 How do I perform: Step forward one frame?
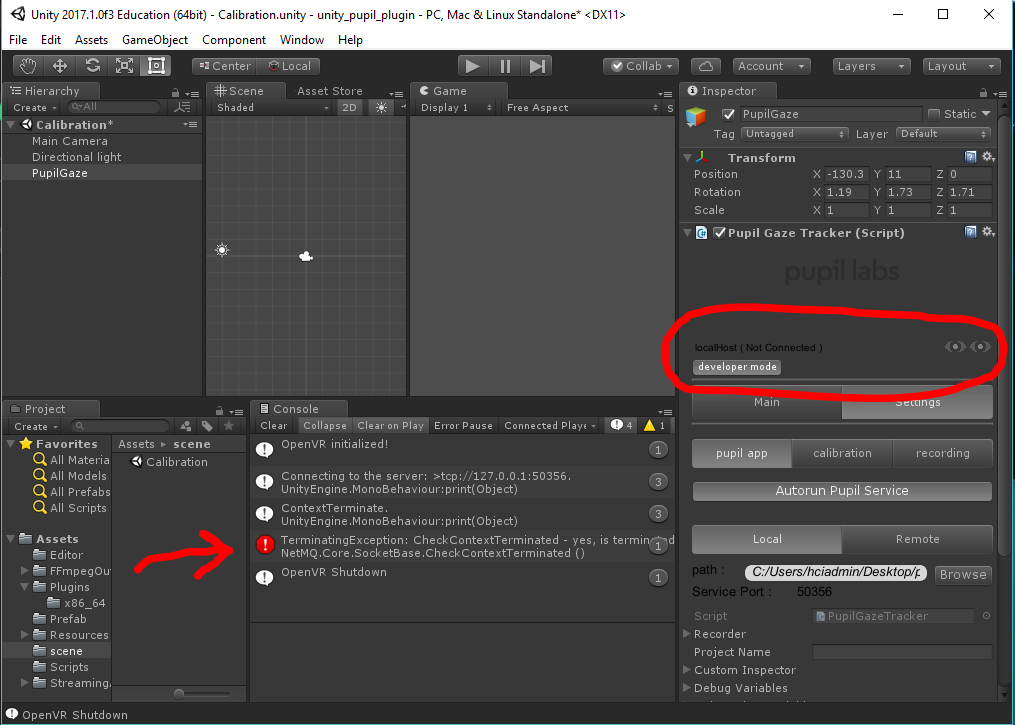[537, 66]
